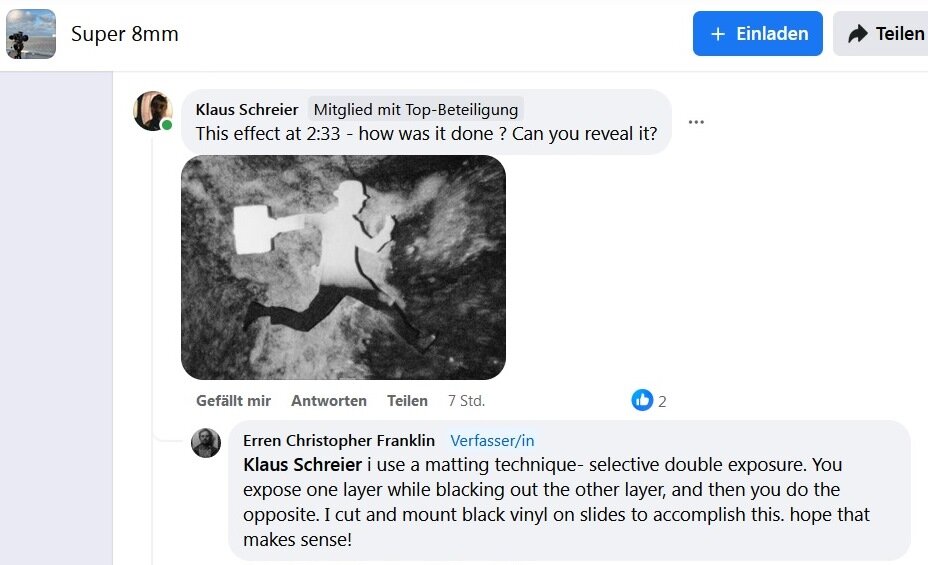Click the plus icon on Einladen button
928x565 pixels.
[717, 34]
